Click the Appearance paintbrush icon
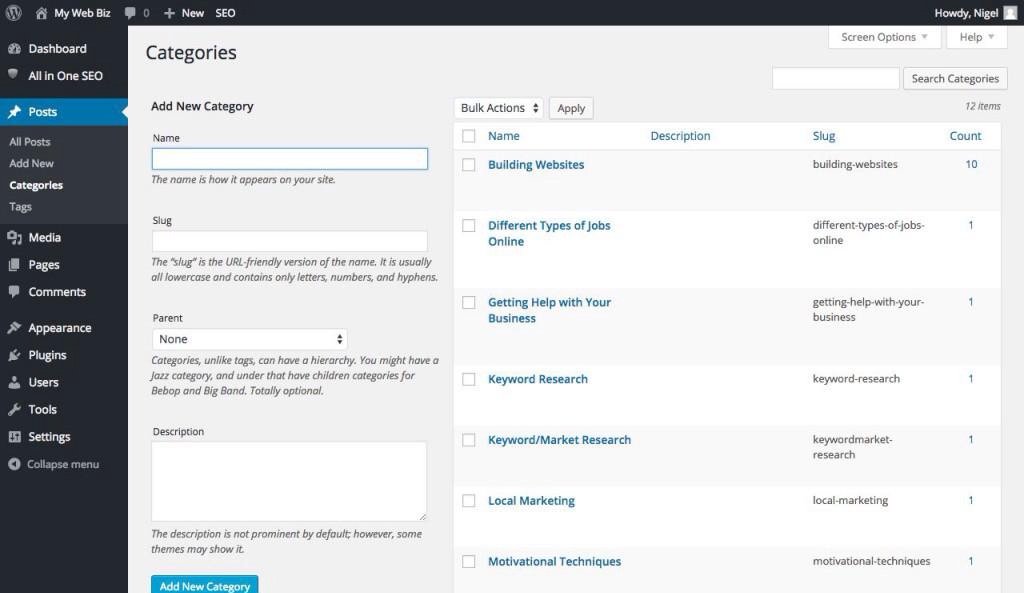 point(14,328)
